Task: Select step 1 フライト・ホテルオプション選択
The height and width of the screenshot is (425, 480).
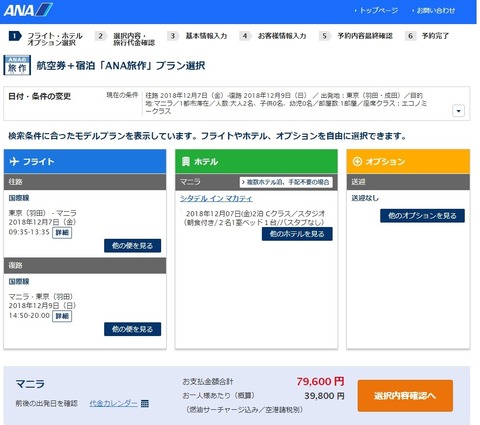Action: pos(46,39)
